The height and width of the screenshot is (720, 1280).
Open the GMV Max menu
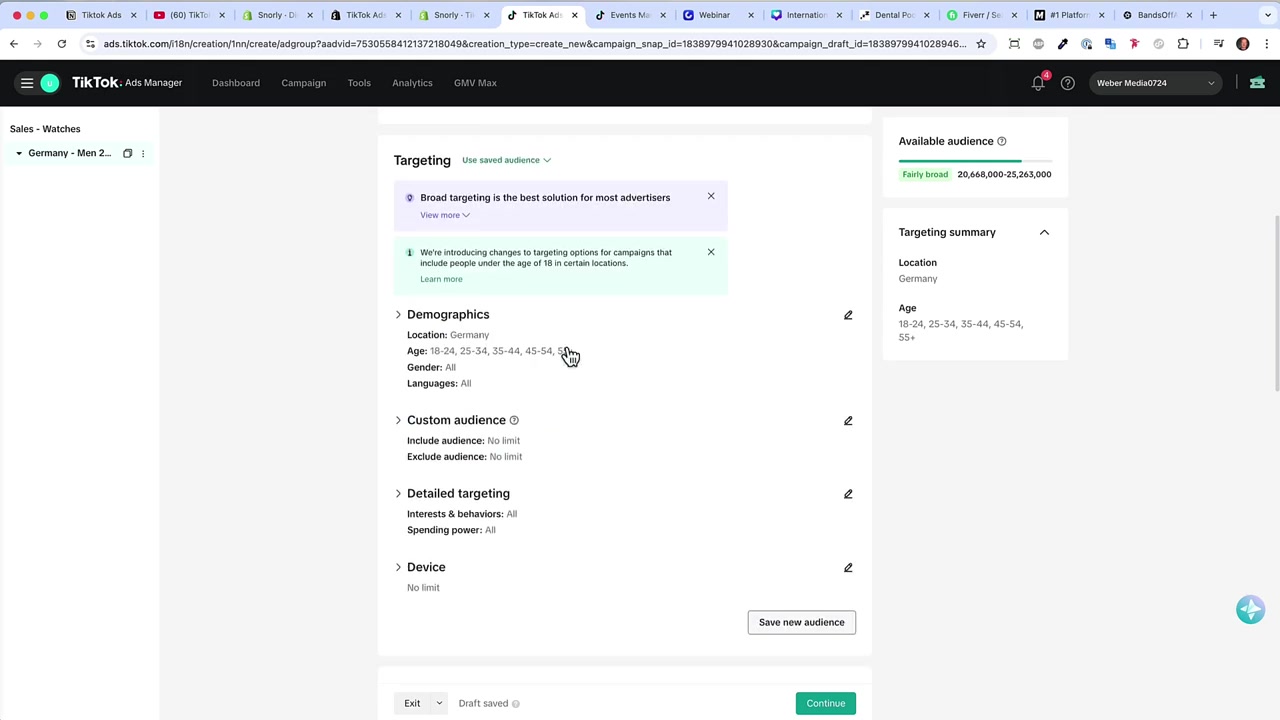[475, 83]
